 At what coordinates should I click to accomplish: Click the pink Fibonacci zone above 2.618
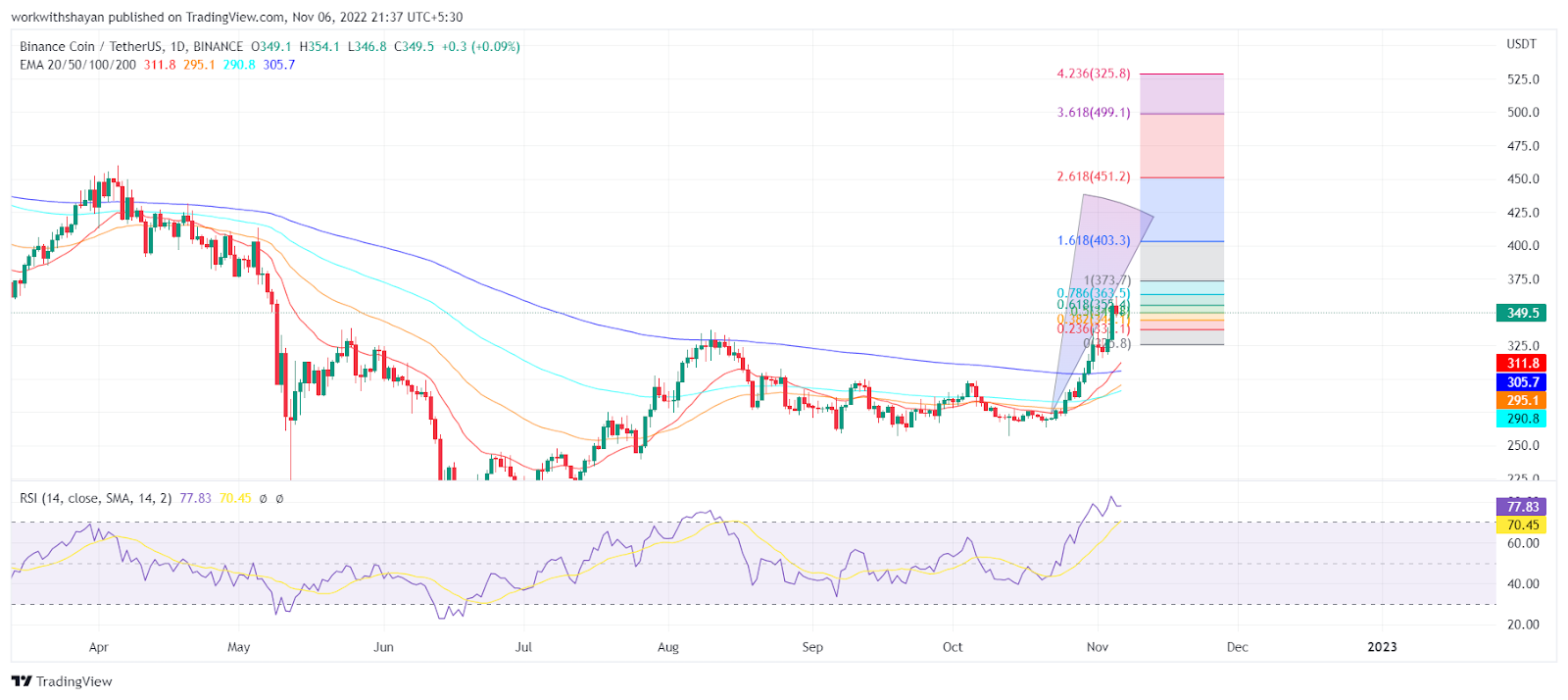[1182, 145]
